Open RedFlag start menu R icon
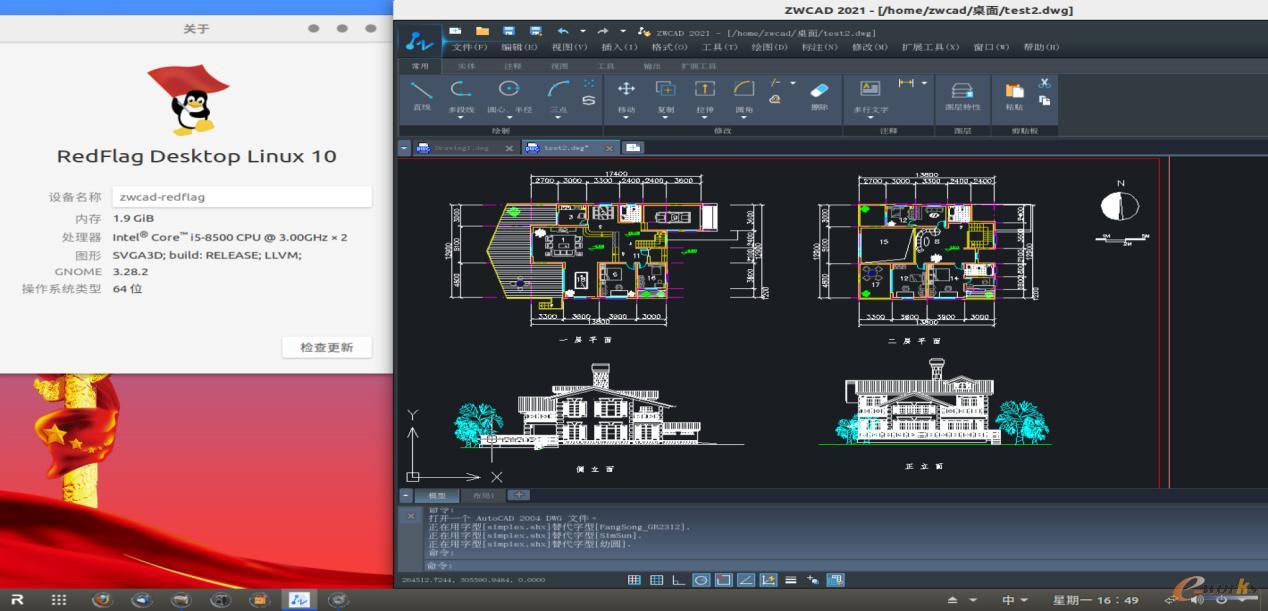 17,599
